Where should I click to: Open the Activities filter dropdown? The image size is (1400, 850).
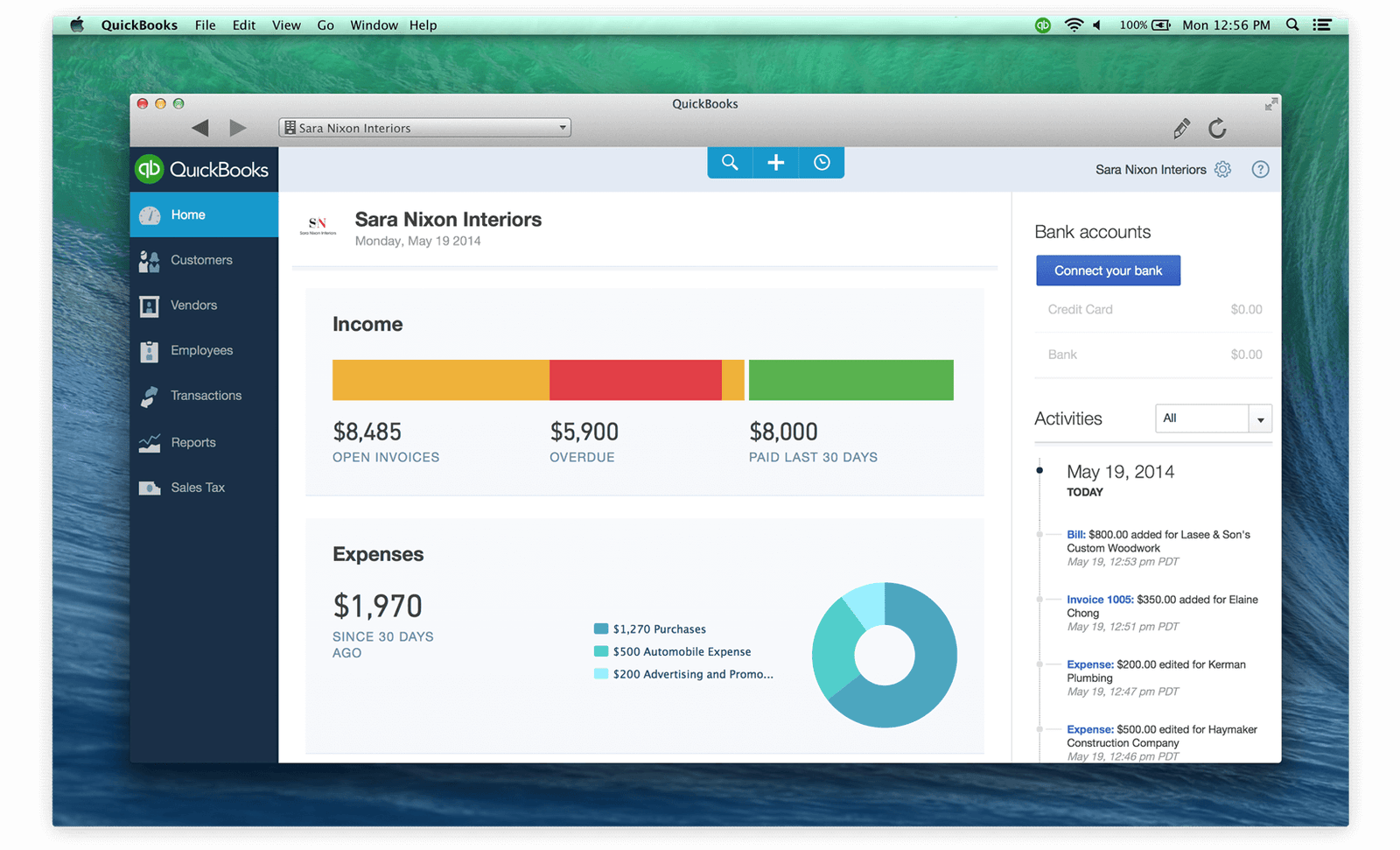[1260, 418]
